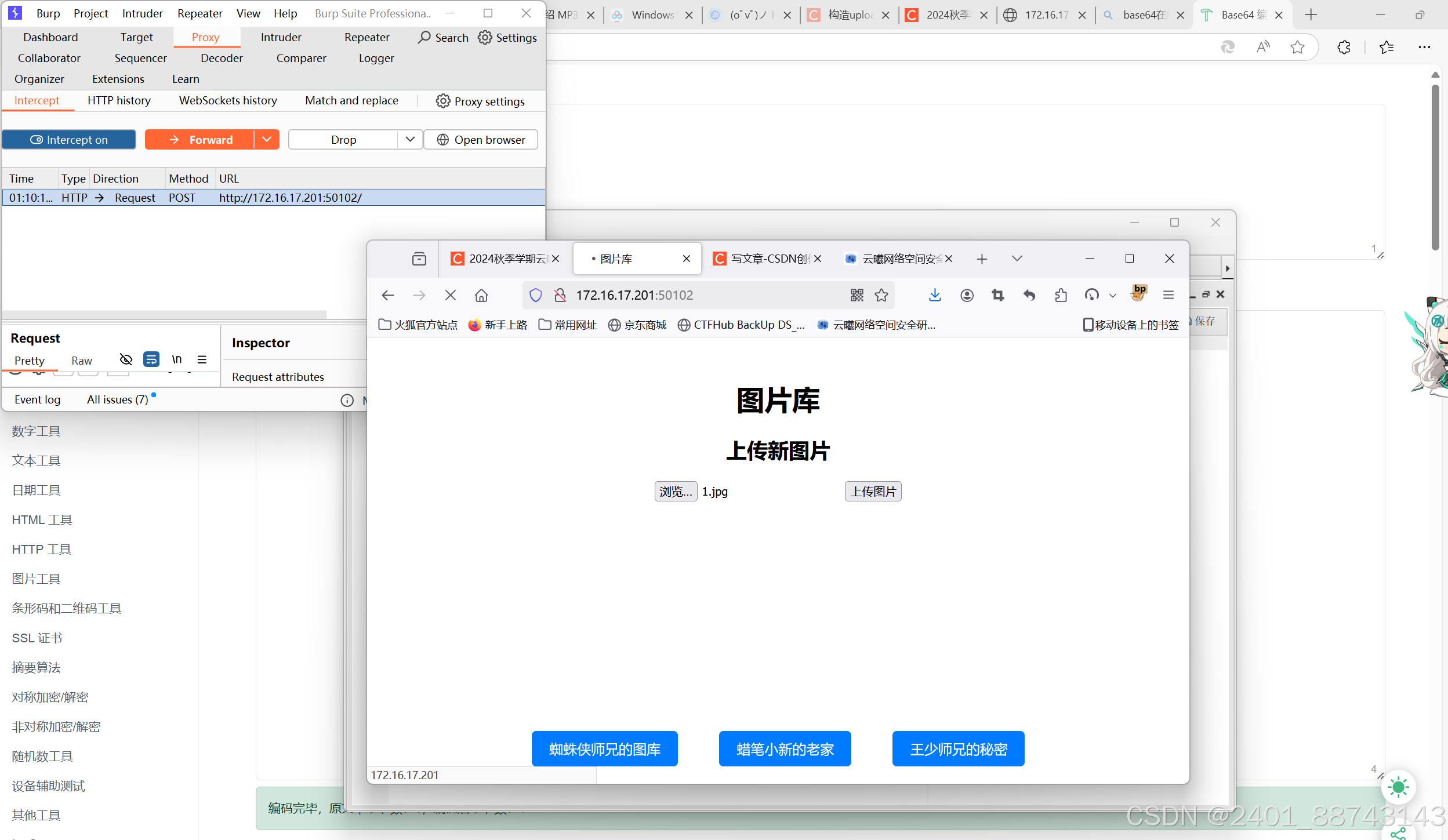
Task: Click the Firefox tracking protection shield icon
Action: coord(535,295)
